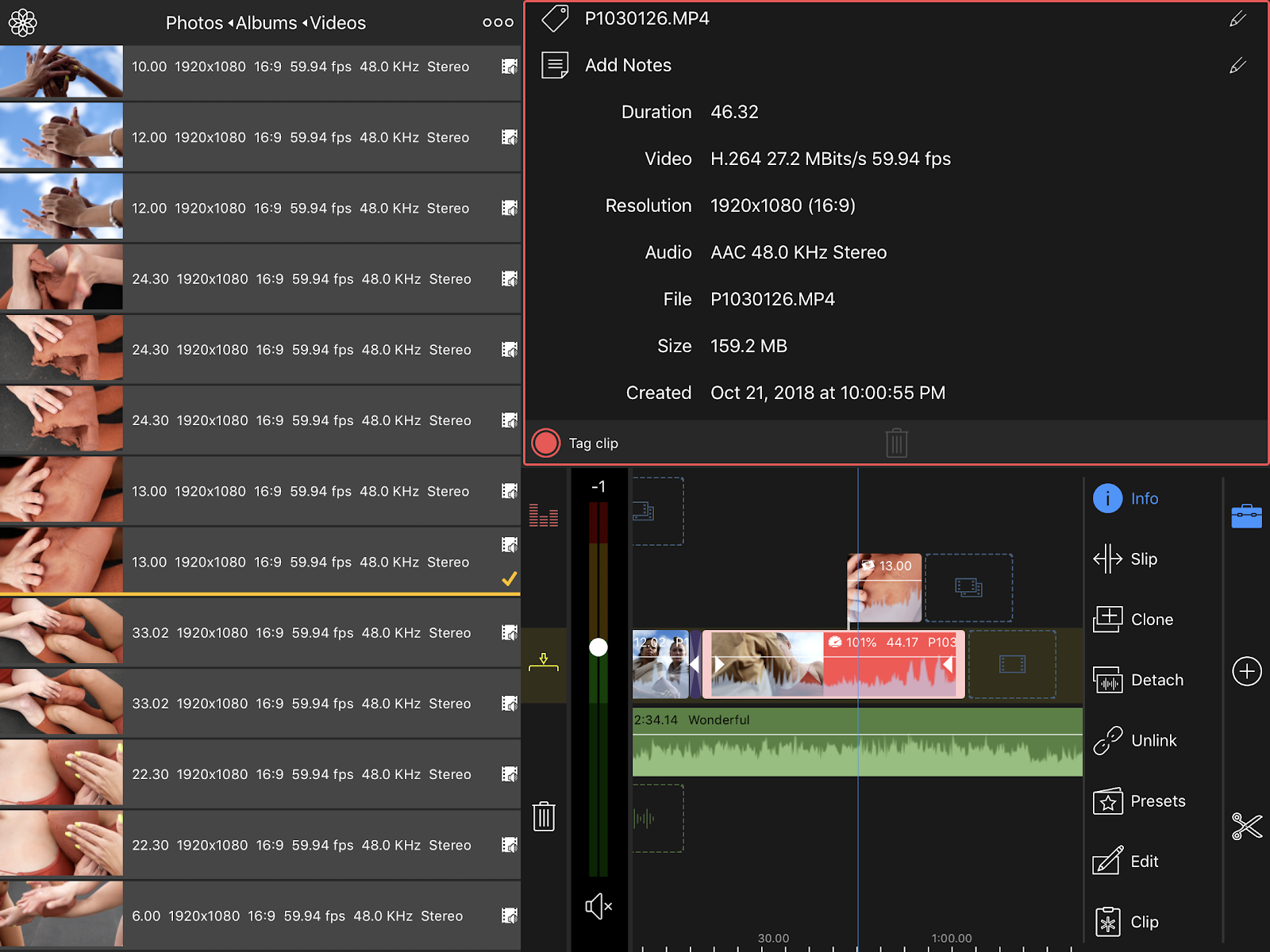
Task: Open the Edit tool
Action: 1126,862
